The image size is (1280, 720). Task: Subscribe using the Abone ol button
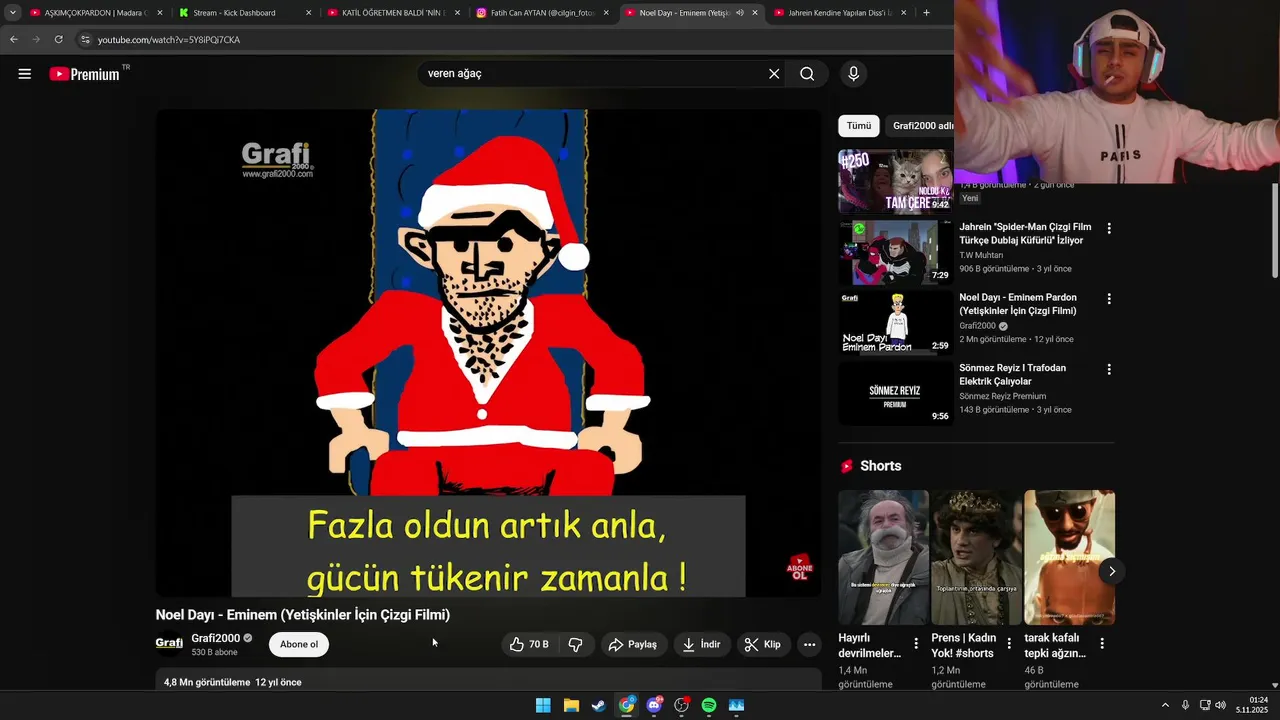tap(299, 645)
